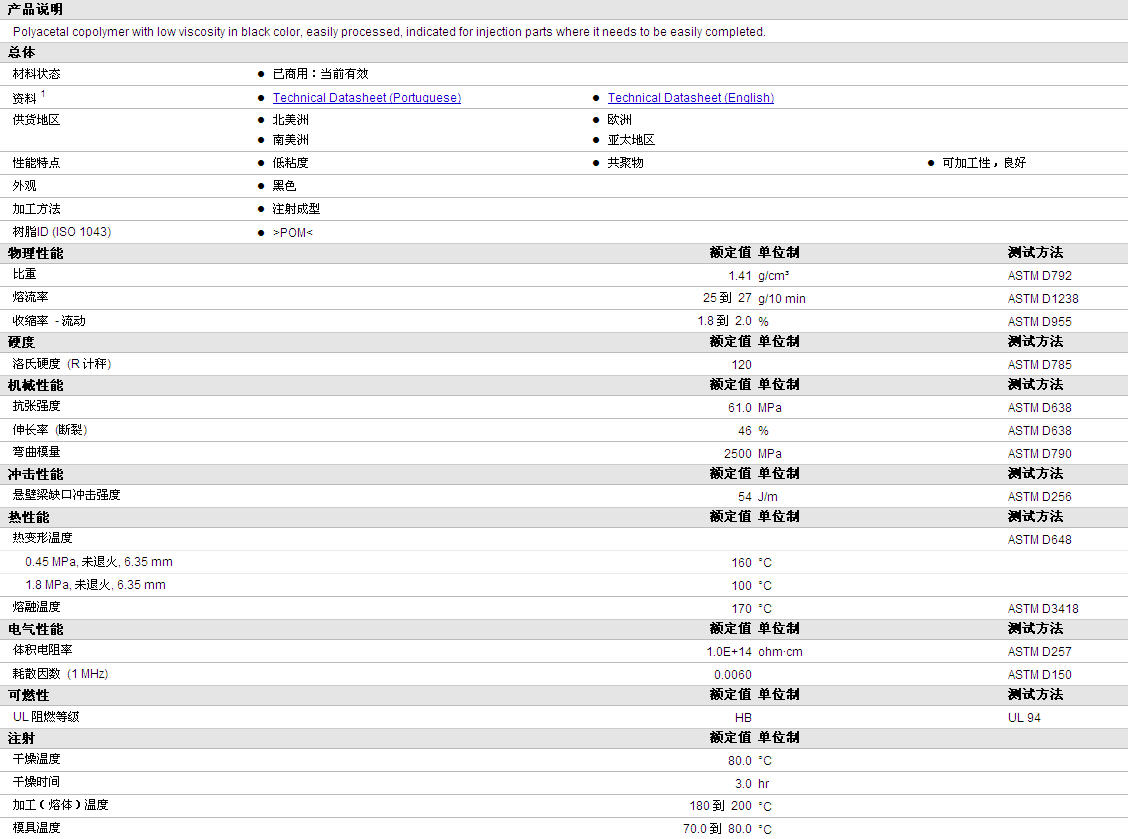
Task: Click the 亚太地区 region entry
Action: (x=631, y=140)
